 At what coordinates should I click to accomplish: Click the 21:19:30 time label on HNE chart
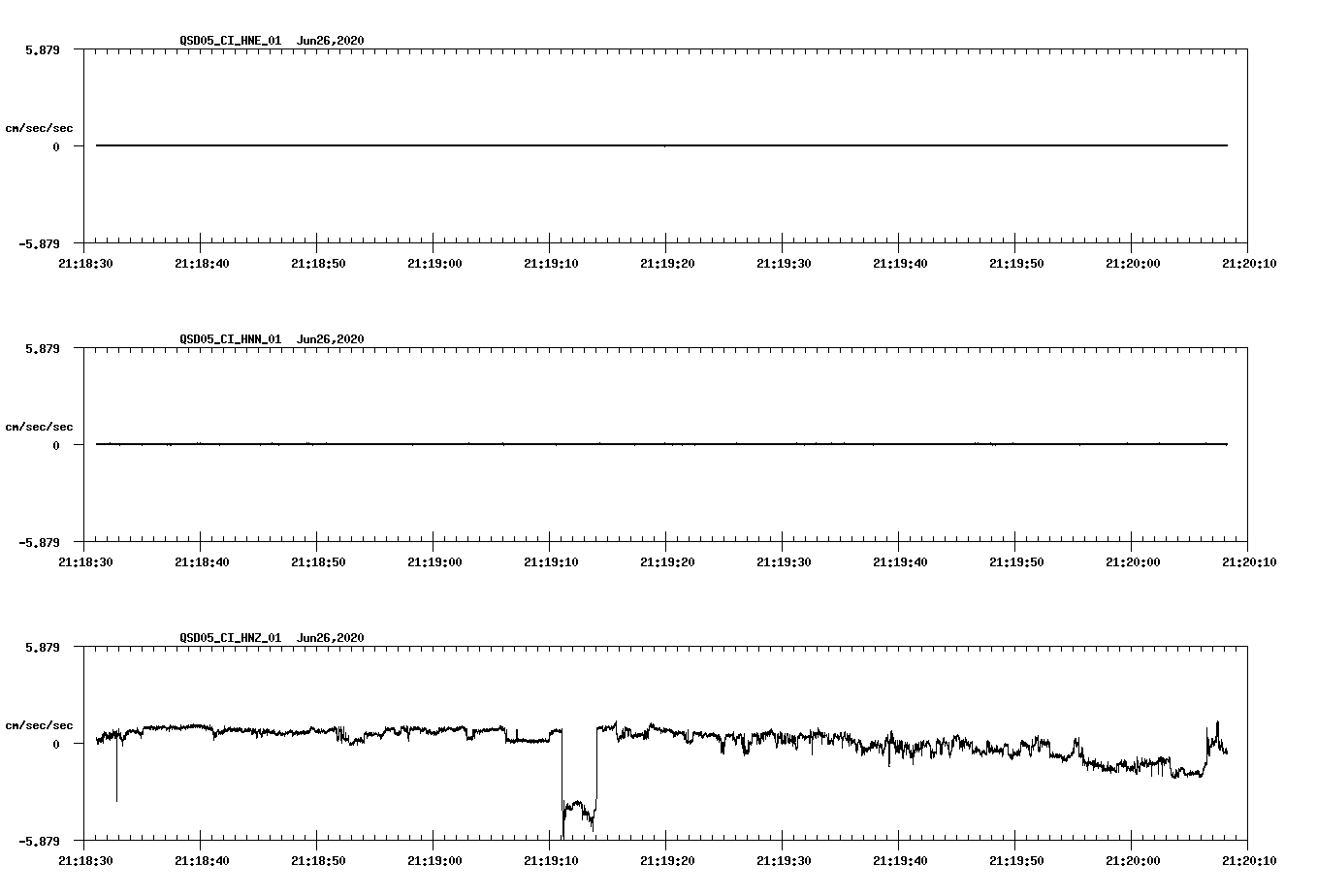click(x=784, y=263)
